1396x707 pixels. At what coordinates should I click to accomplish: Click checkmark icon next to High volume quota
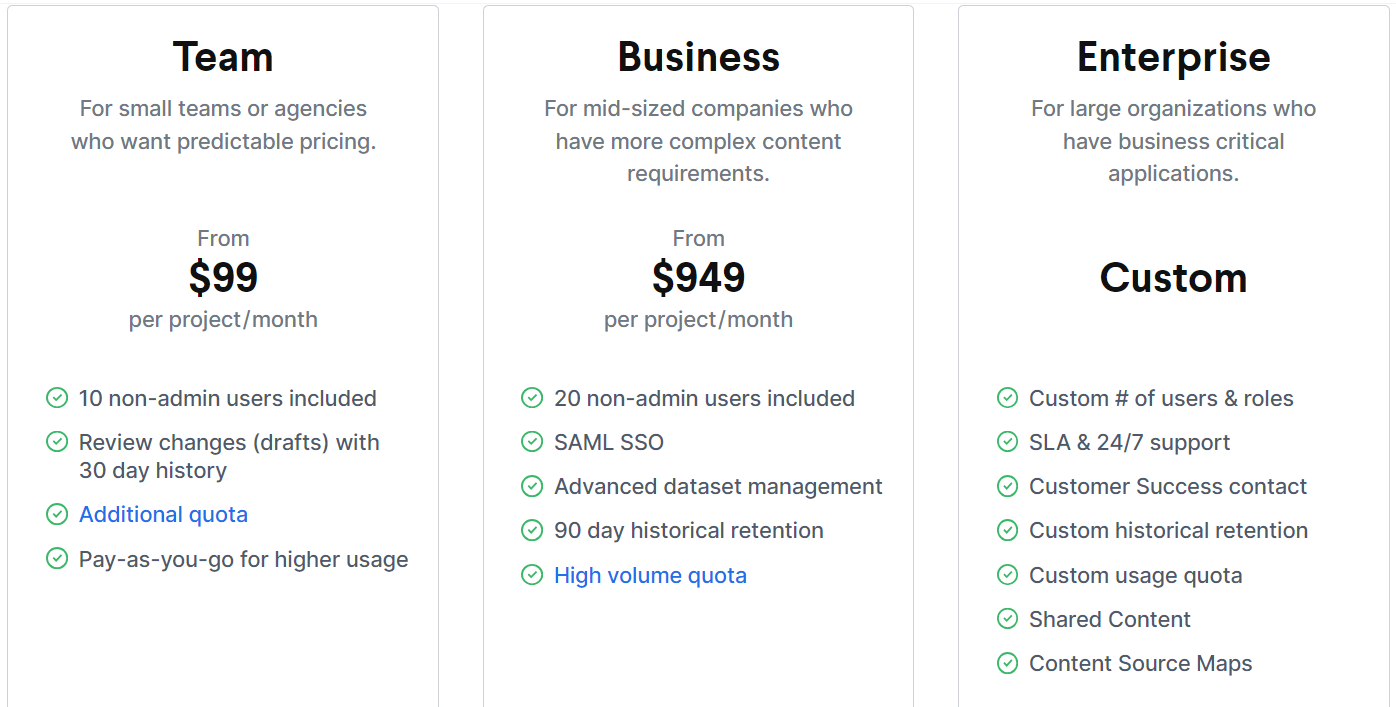click(532, 575)
